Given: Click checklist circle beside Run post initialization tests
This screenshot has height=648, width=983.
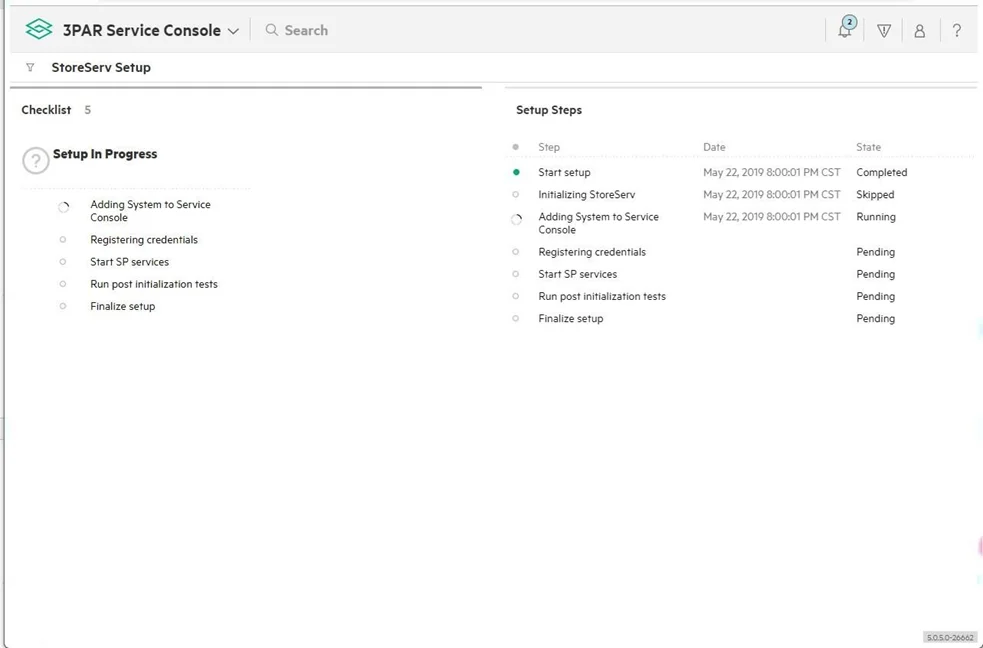Looking at the screenshot, I should (x=63, y=284).
